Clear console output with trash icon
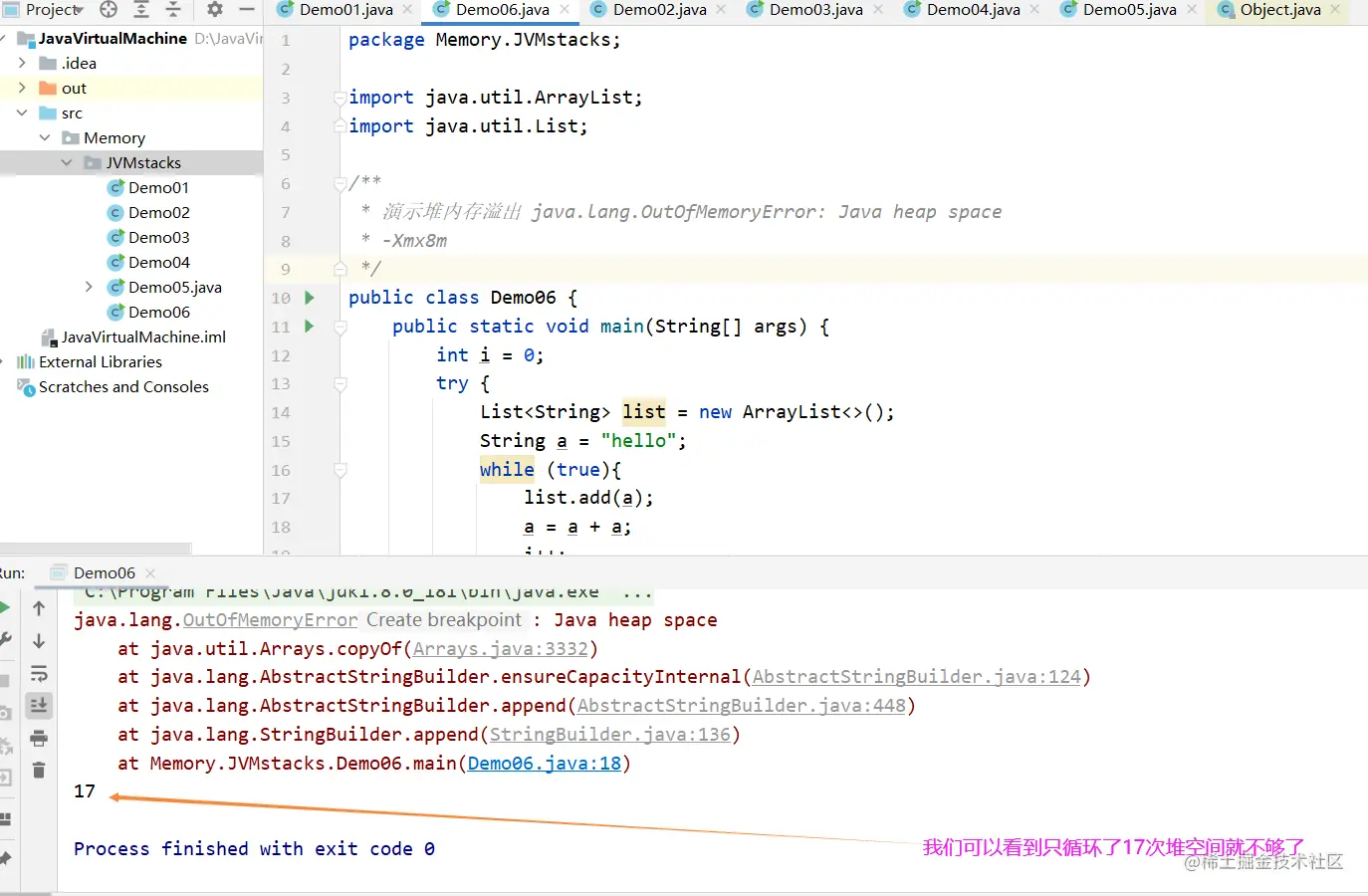The image size is (1368, 896). point(39,770)
